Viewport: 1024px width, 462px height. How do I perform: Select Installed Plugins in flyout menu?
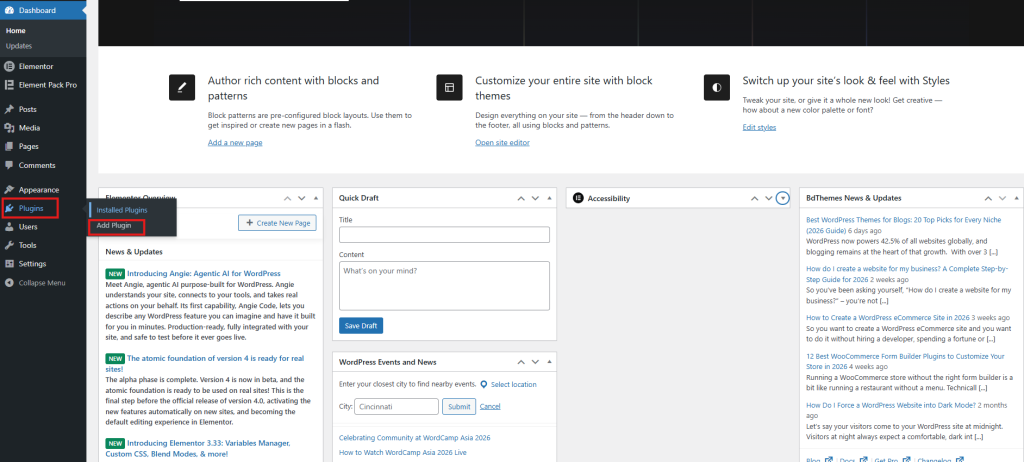click(121, 210)
